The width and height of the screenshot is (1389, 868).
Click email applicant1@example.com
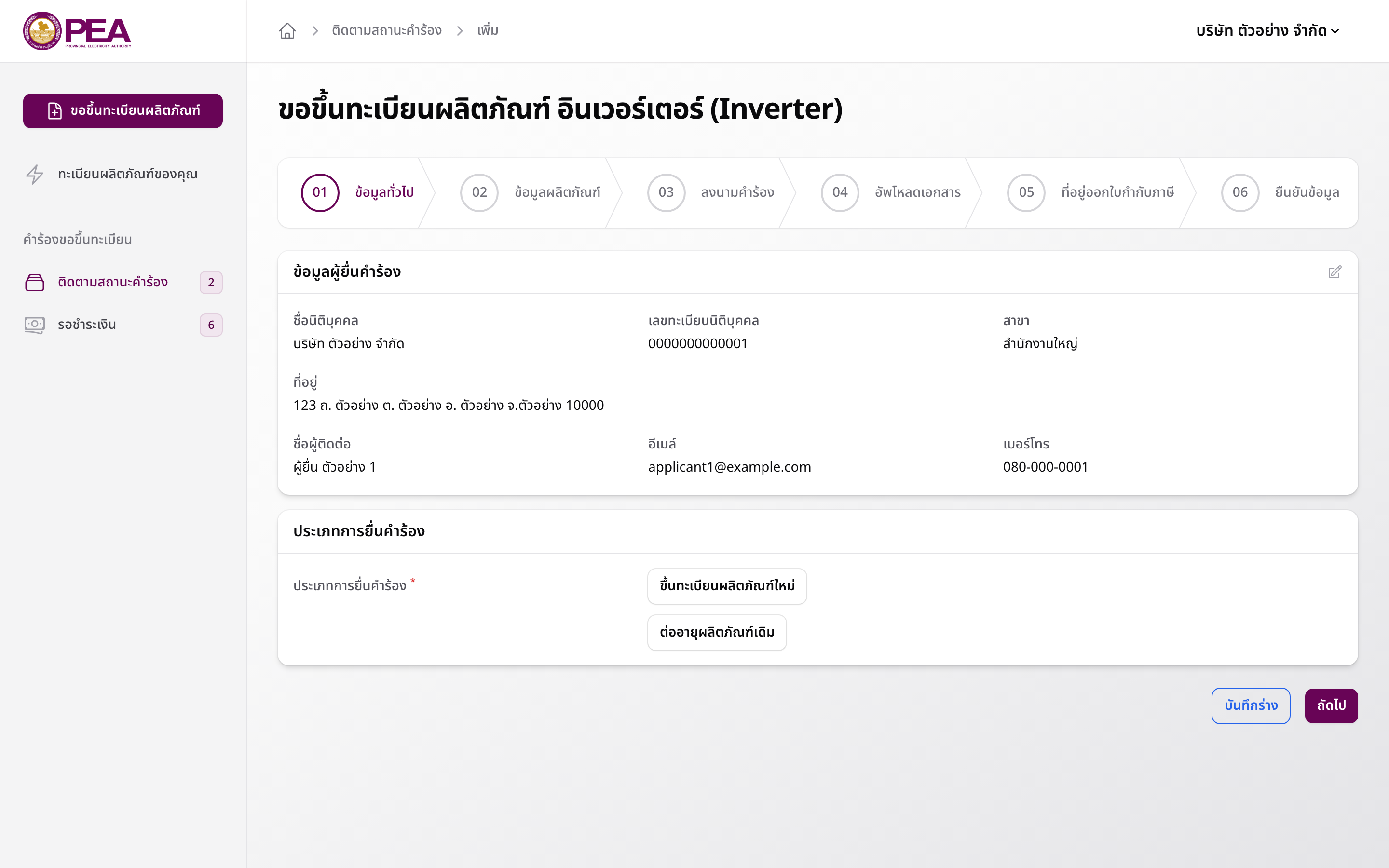(730, 467)
